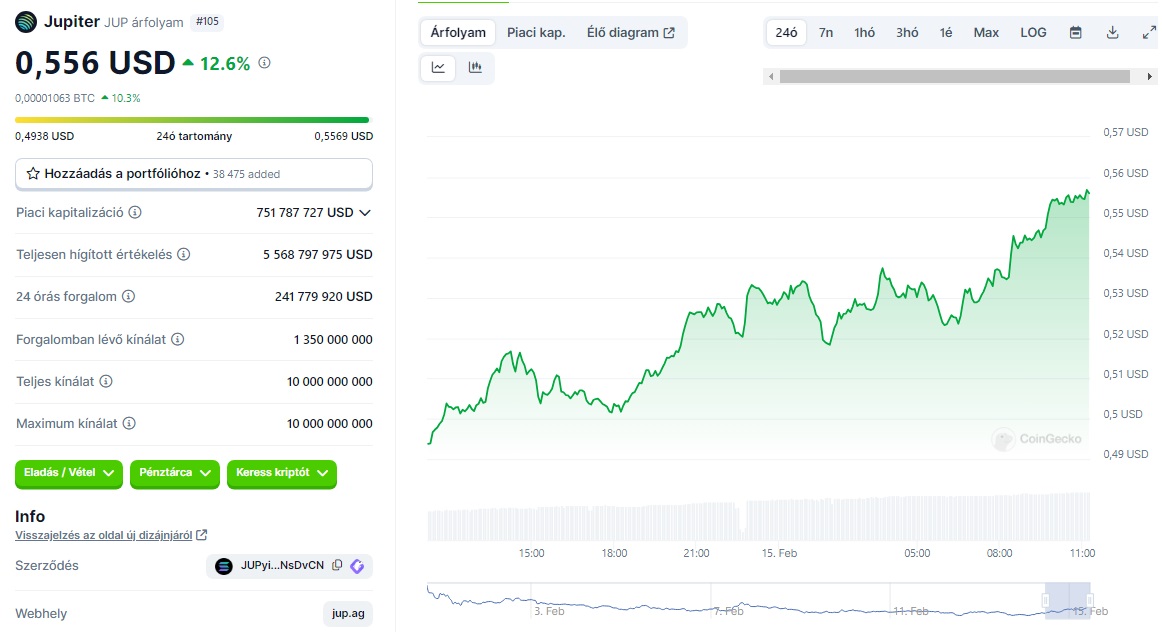Click the Solana chain icon in contract box
The image size is (1162, 632).
pos(223,566)
